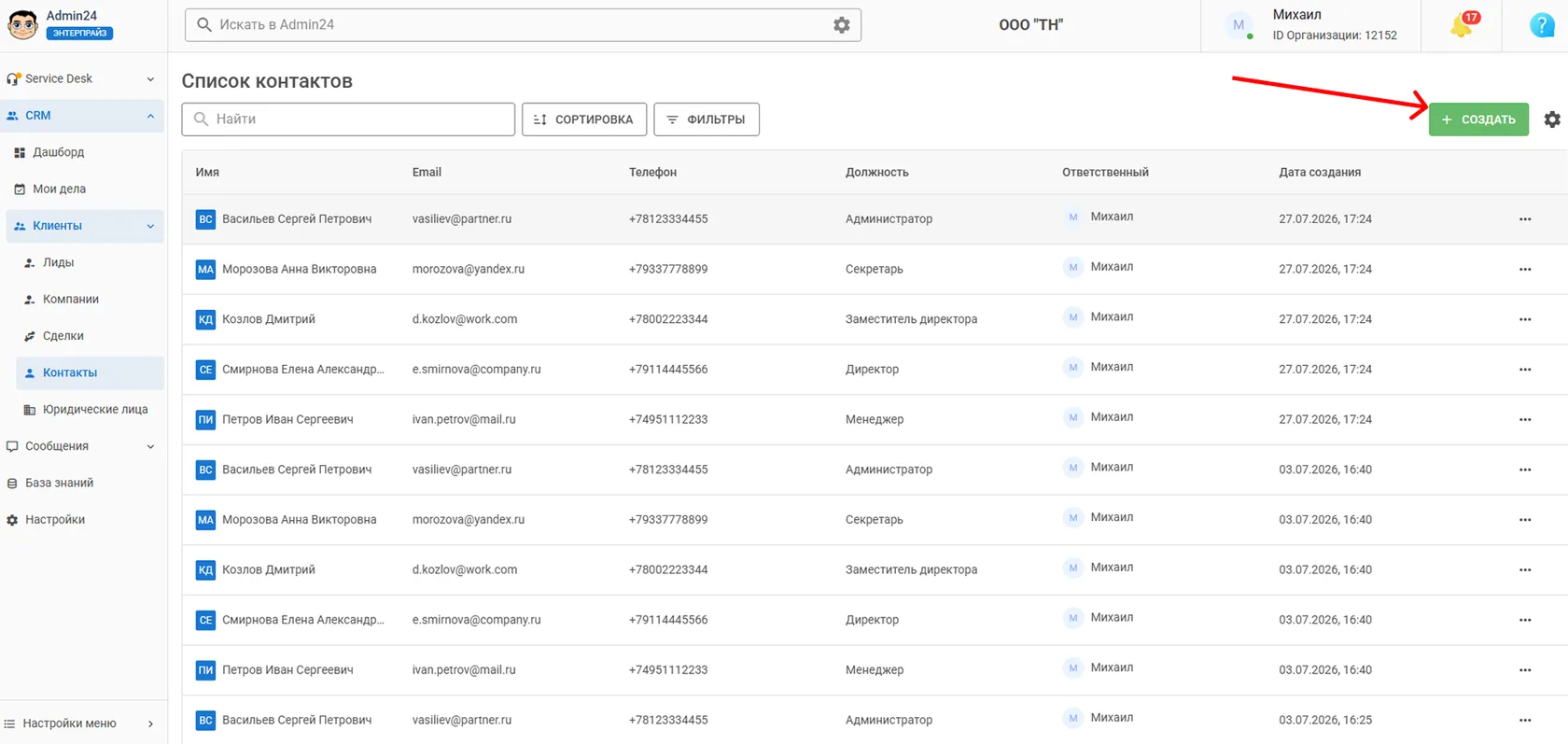Open the Компании section
Viewport: 1568px width, 744px height.
point(70,299)
